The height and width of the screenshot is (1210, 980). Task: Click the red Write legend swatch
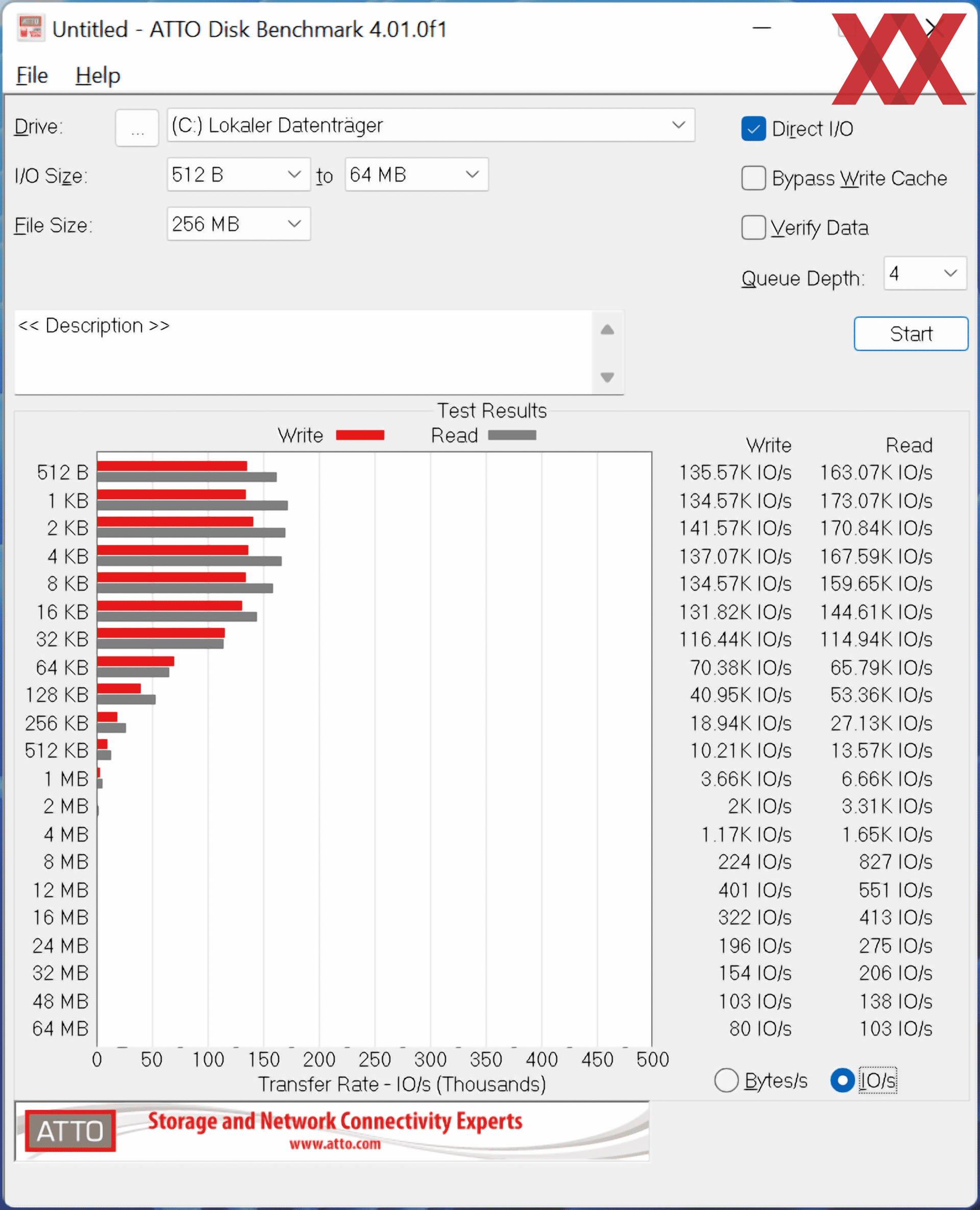click(x=360, y=435)
